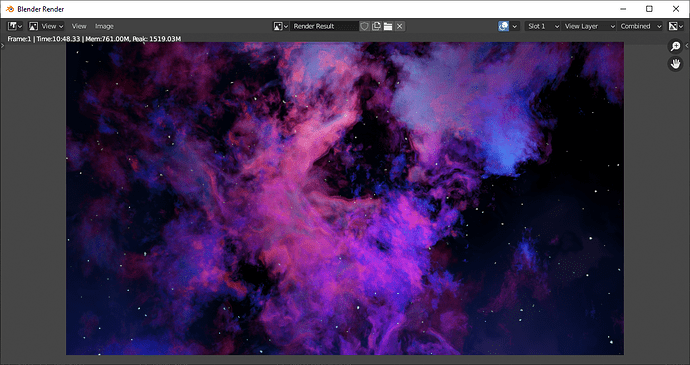Open the gizmo options arrow dropdown
The image size is (690, 365).
(515, 26)
